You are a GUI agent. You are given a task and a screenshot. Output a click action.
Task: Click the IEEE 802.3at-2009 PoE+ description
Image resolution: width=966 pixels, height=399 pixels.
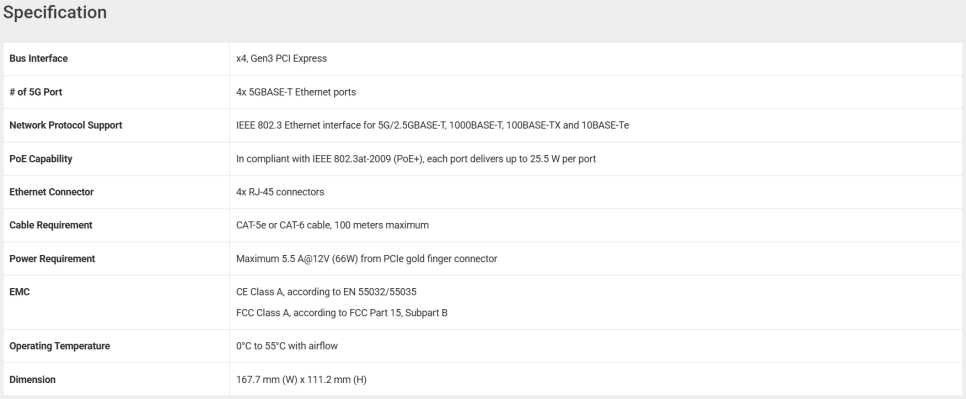coord(416,158)
